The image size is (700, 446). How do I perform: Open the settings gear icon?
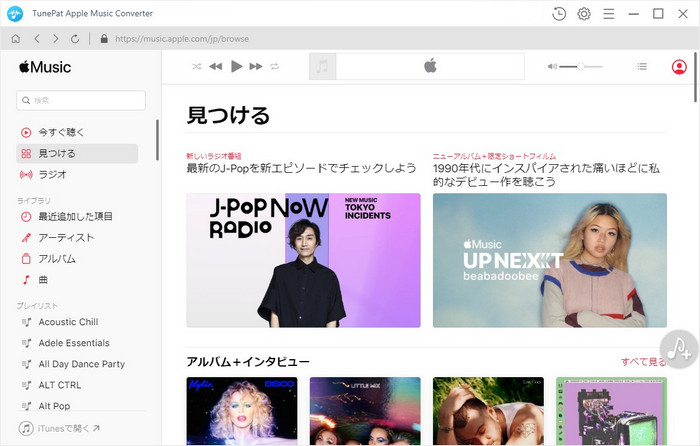[x=584, y=14]
